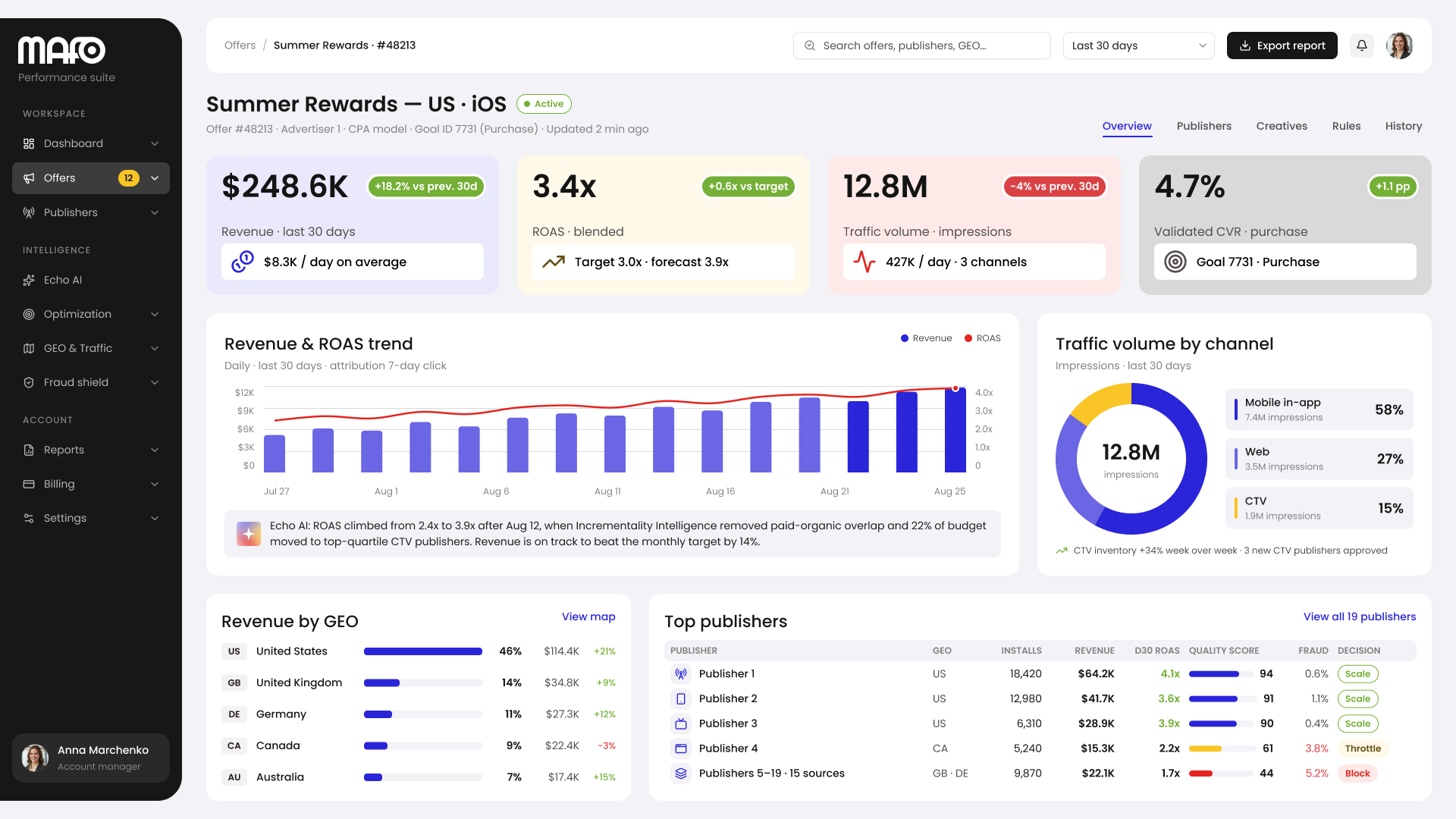
Task: Click the Dashboard grid icon in sidebar
Action: [29, 143]
